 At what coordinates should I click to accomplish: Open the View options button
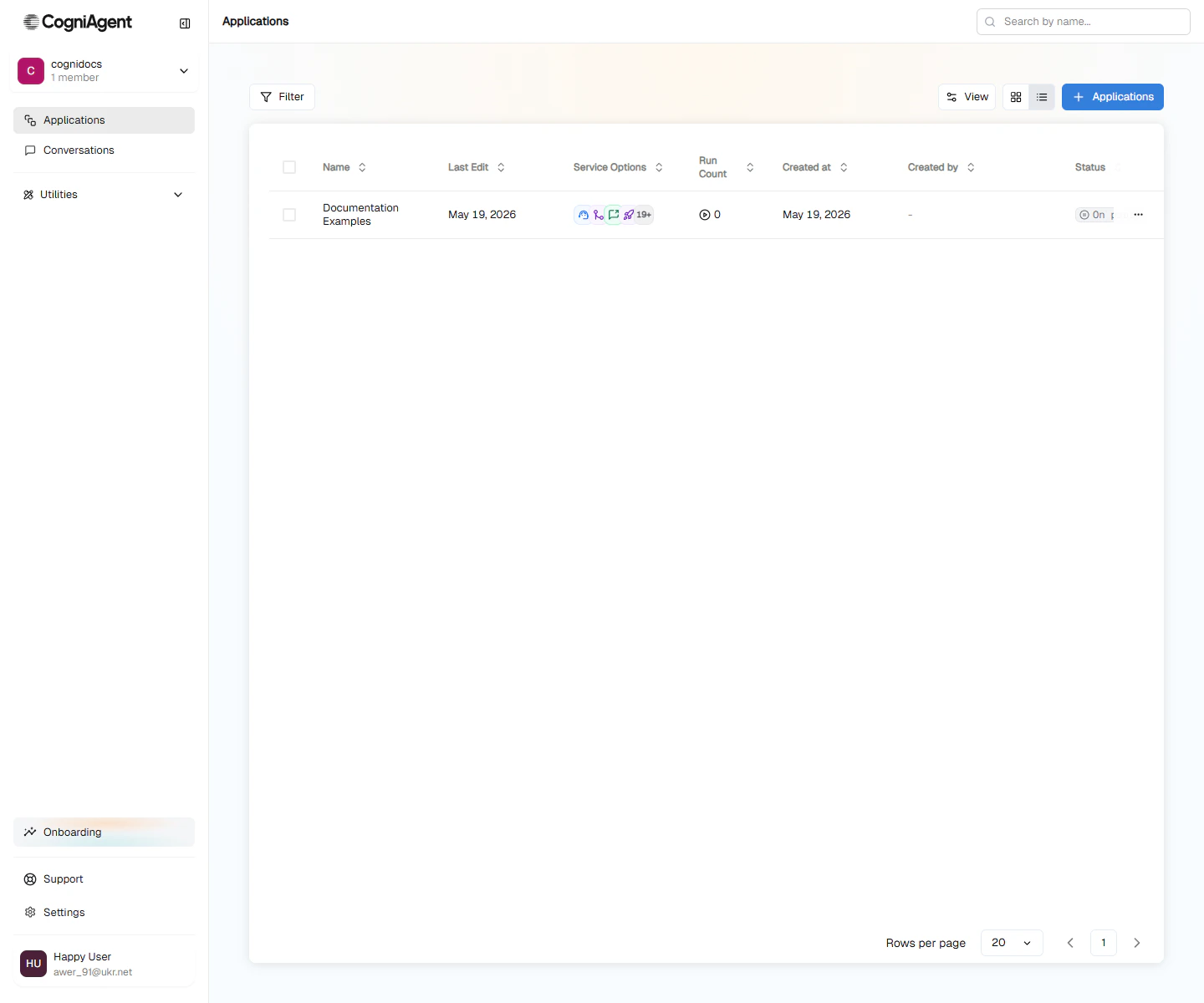tap(967, 97)
